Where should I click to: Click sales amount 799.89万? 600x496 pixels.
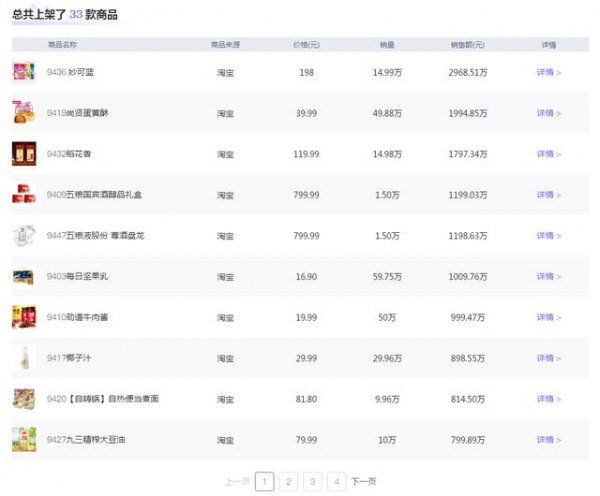pos(468,440)
